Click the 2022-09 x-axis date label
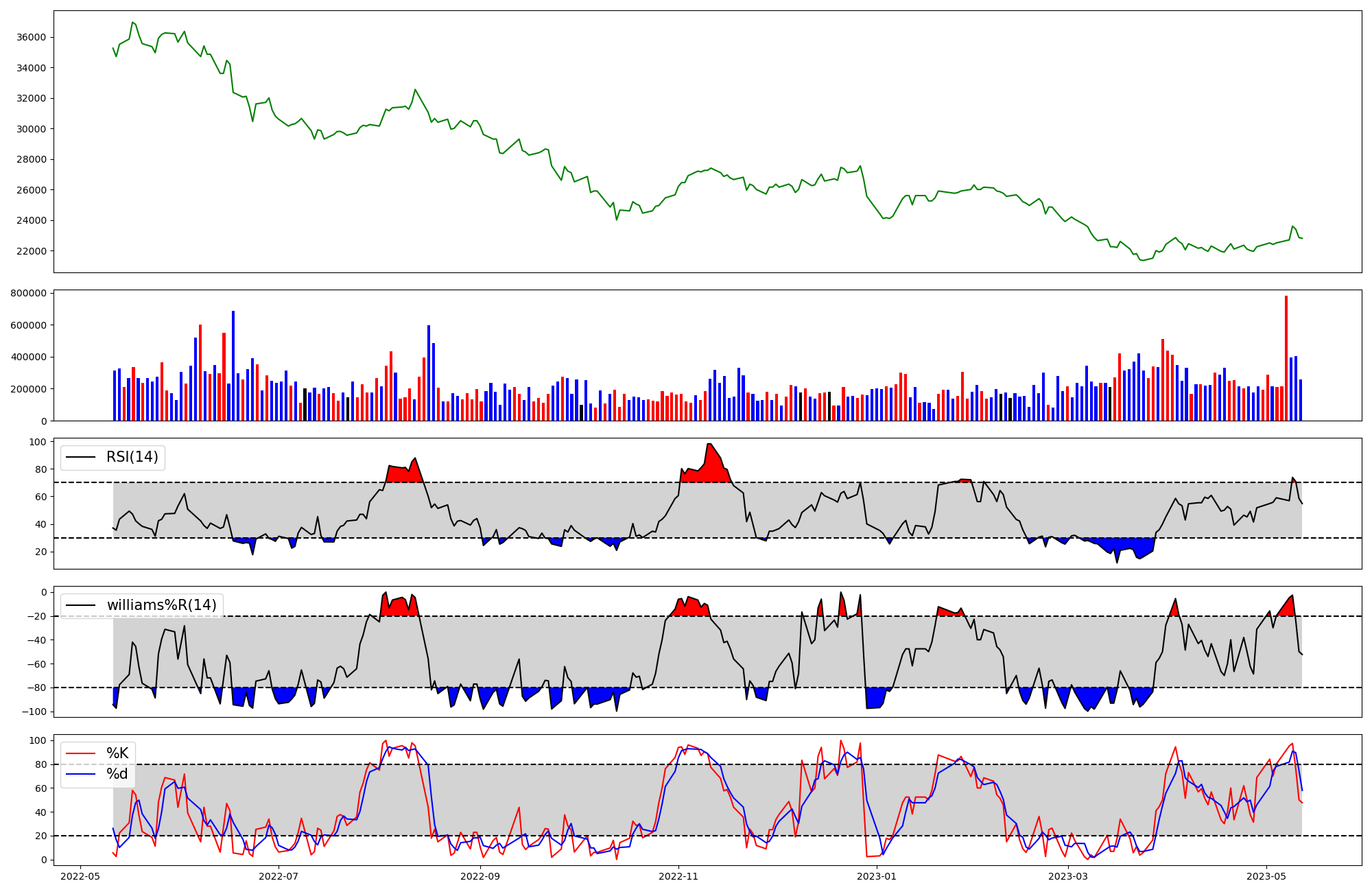 coord(480,876)
